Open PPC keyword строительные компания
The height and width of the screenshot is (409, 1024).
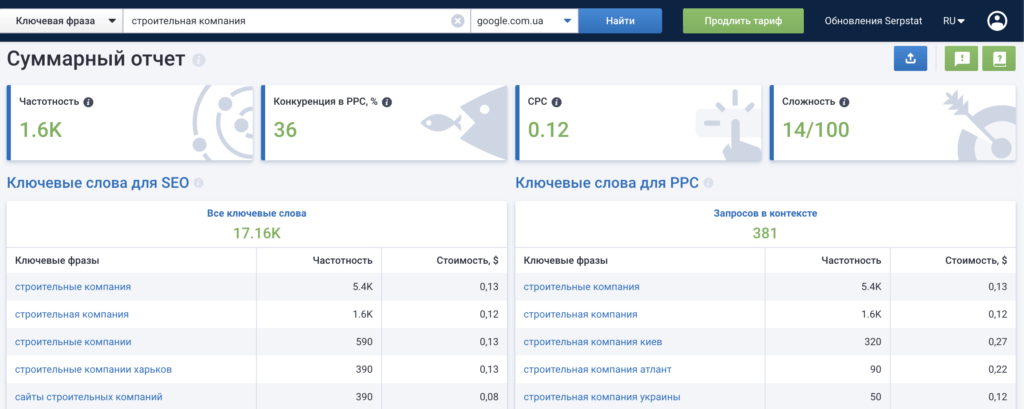coord(581,287)
